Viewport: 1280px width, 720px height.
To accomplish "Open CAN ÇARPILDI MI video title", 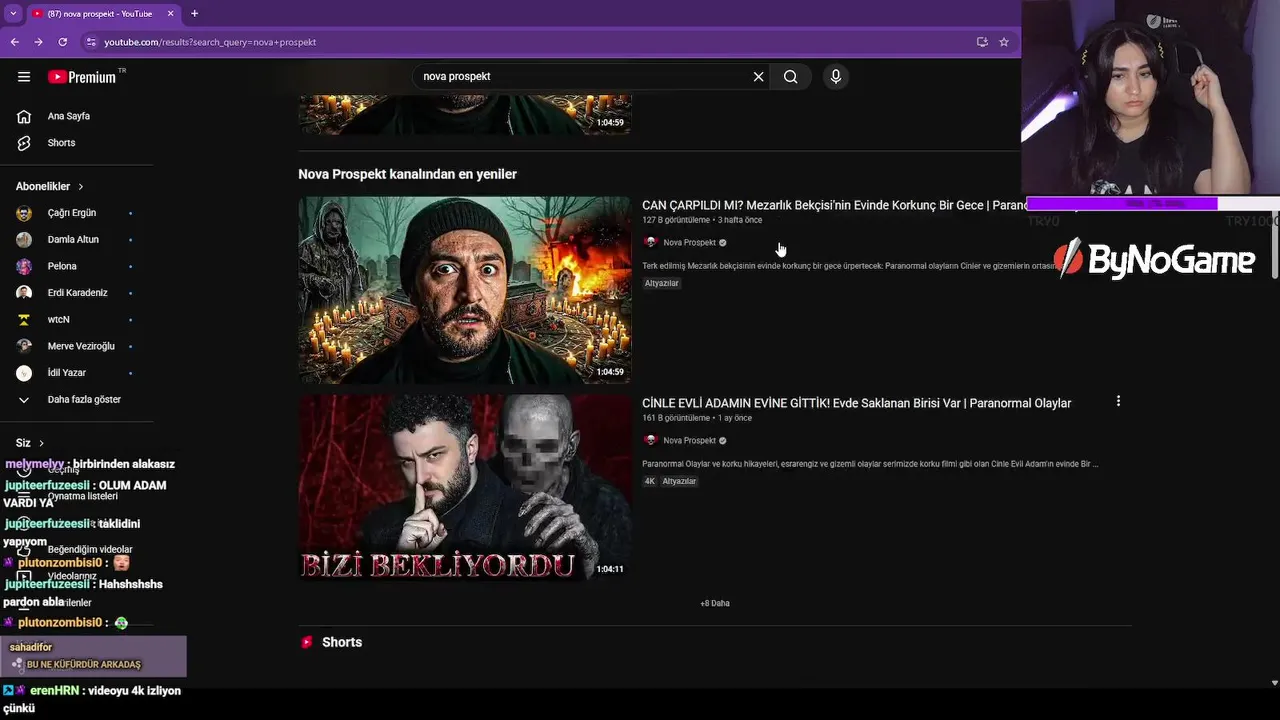I will pos(835,205).
